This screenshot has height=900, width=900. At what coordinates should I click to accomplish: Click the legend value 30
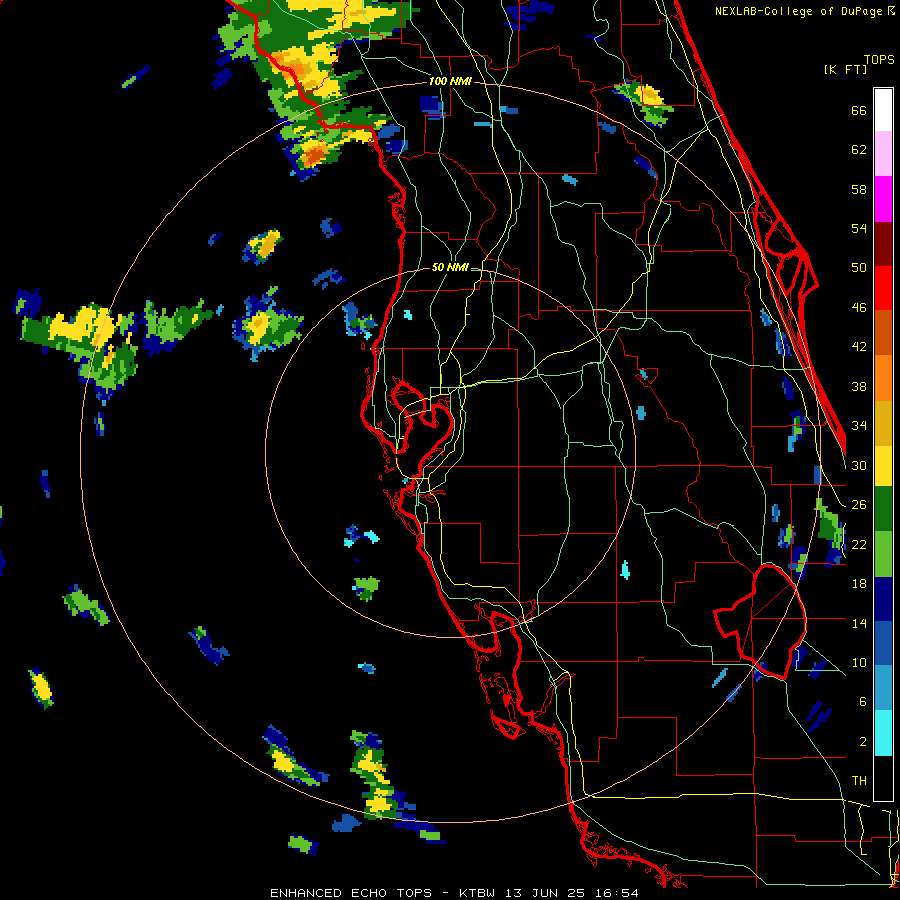point(859,465)
